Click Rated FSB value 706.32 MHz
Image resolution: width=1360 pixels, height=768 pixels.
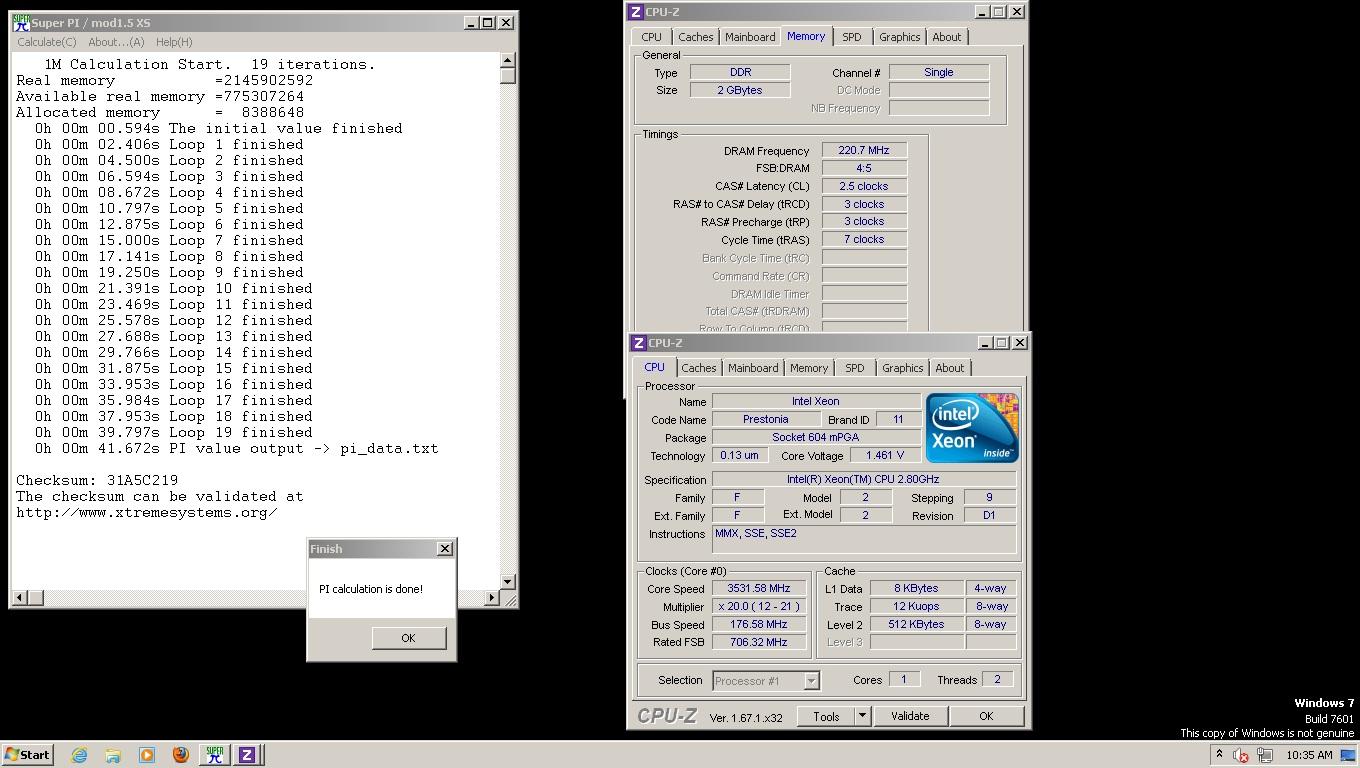[758, 643]
